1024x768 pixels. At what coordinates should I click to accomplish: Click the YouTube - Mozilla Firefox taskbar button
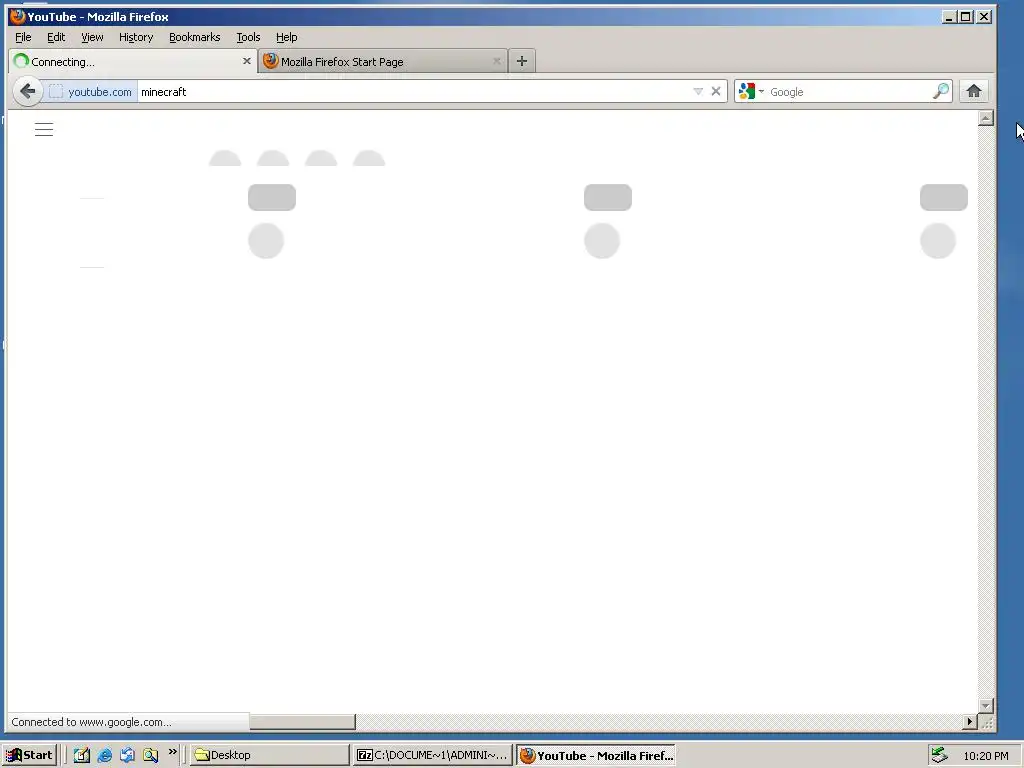pyautogui.click(x=596, y=756)
